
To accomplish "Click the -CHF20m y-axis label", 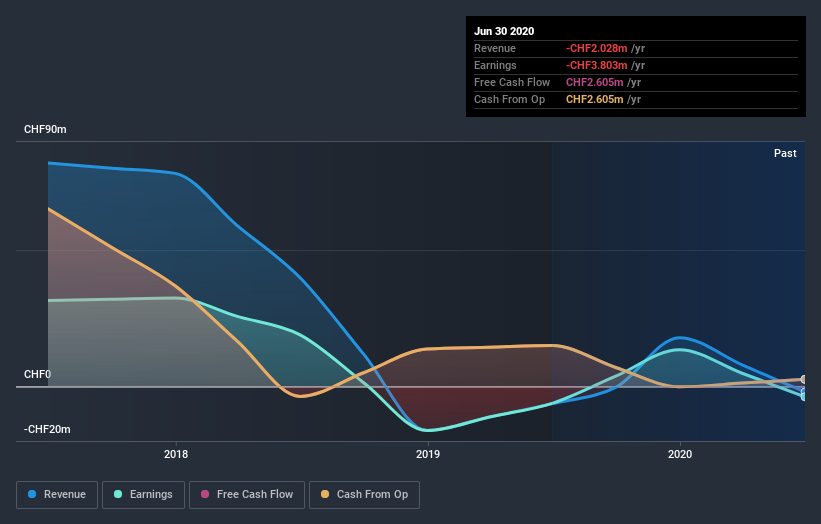I will click(47, 429).
